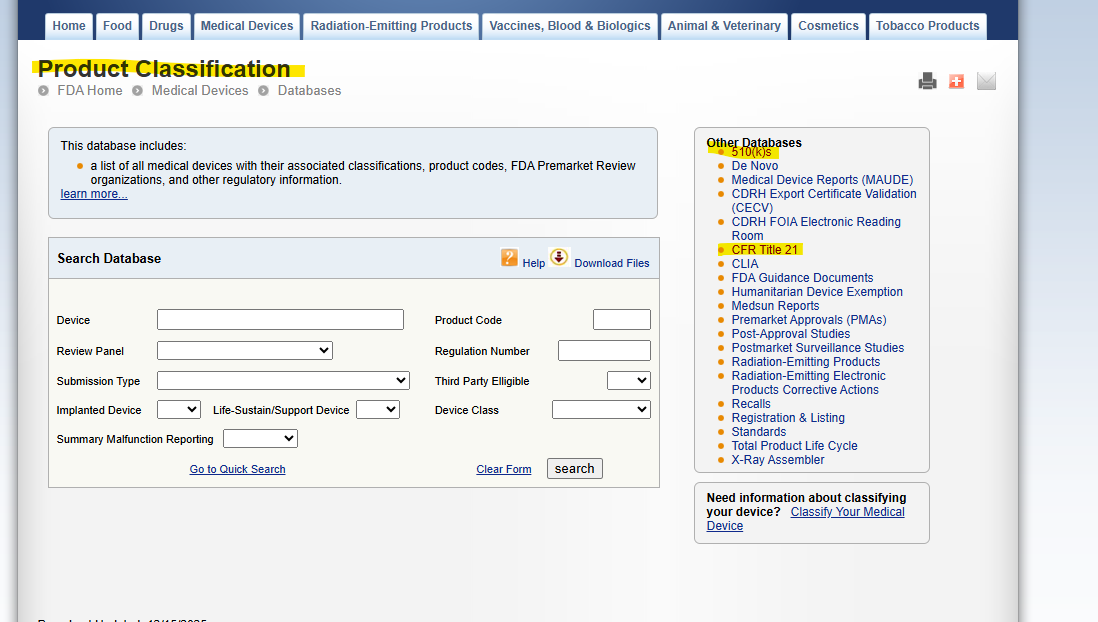Open the Animal & Veterinary tab
Image resolution: width=1098 pixels, height=622 pixels.
pyautogui.click(x=724, y=26)
